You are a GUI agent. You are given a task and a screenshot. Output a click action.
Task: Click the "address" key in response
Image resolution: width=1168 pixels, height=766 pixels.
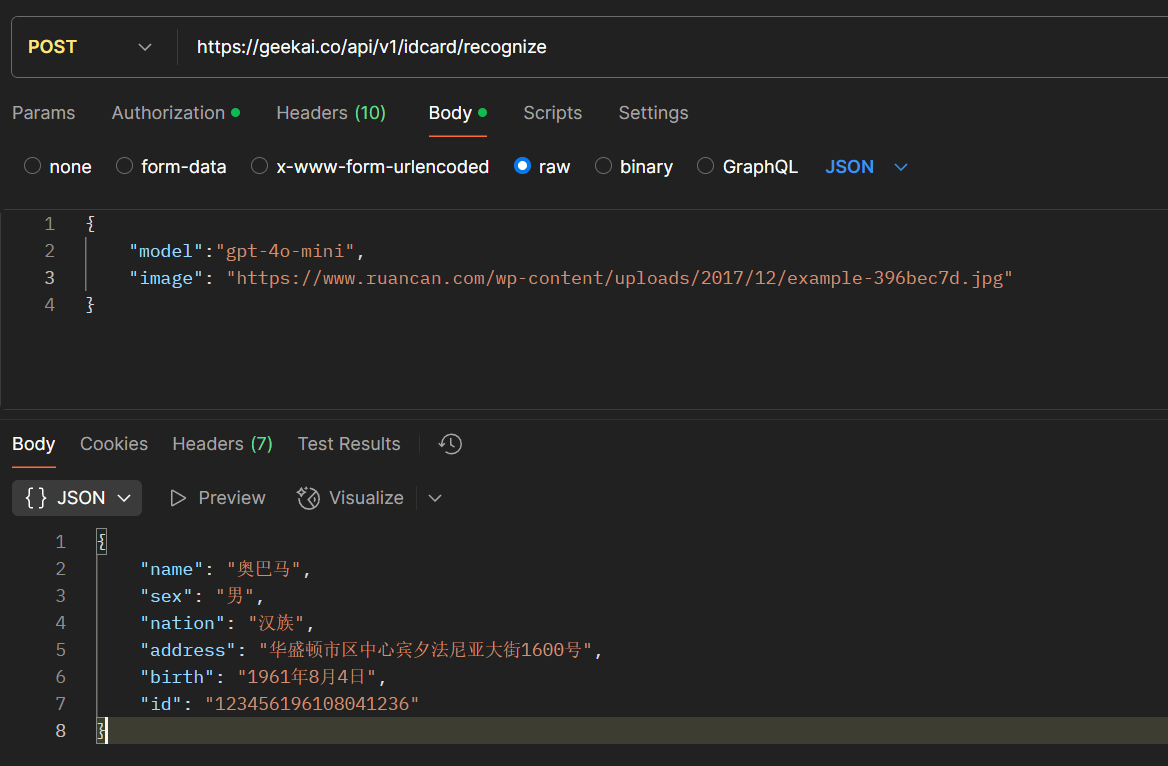188,650
